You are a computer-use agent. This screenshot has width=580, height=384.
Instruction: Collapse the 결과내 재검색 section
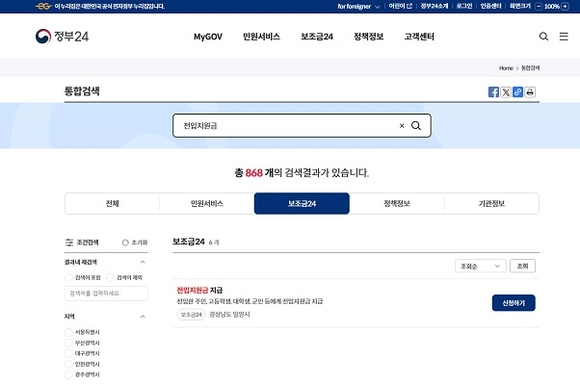(143, 262)
